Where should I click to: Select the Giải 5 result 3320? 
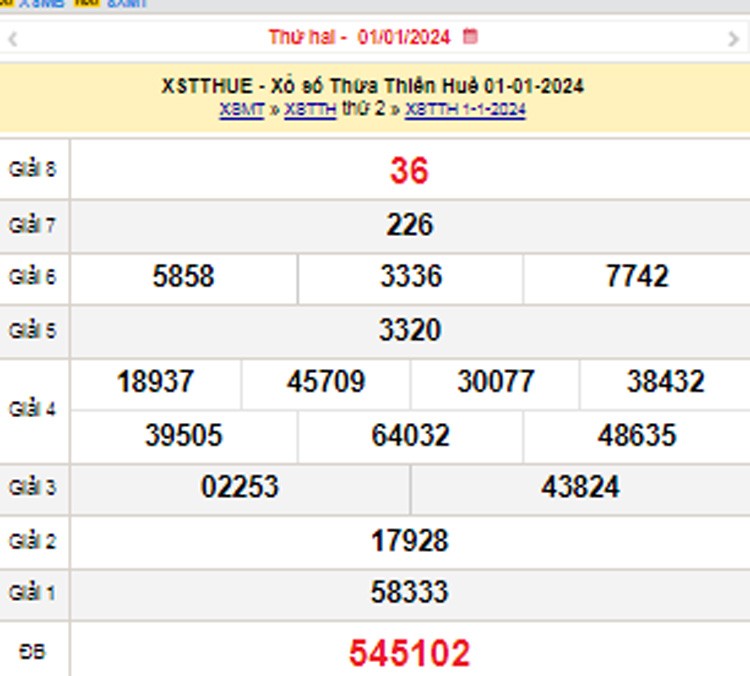tap(409, 330)
